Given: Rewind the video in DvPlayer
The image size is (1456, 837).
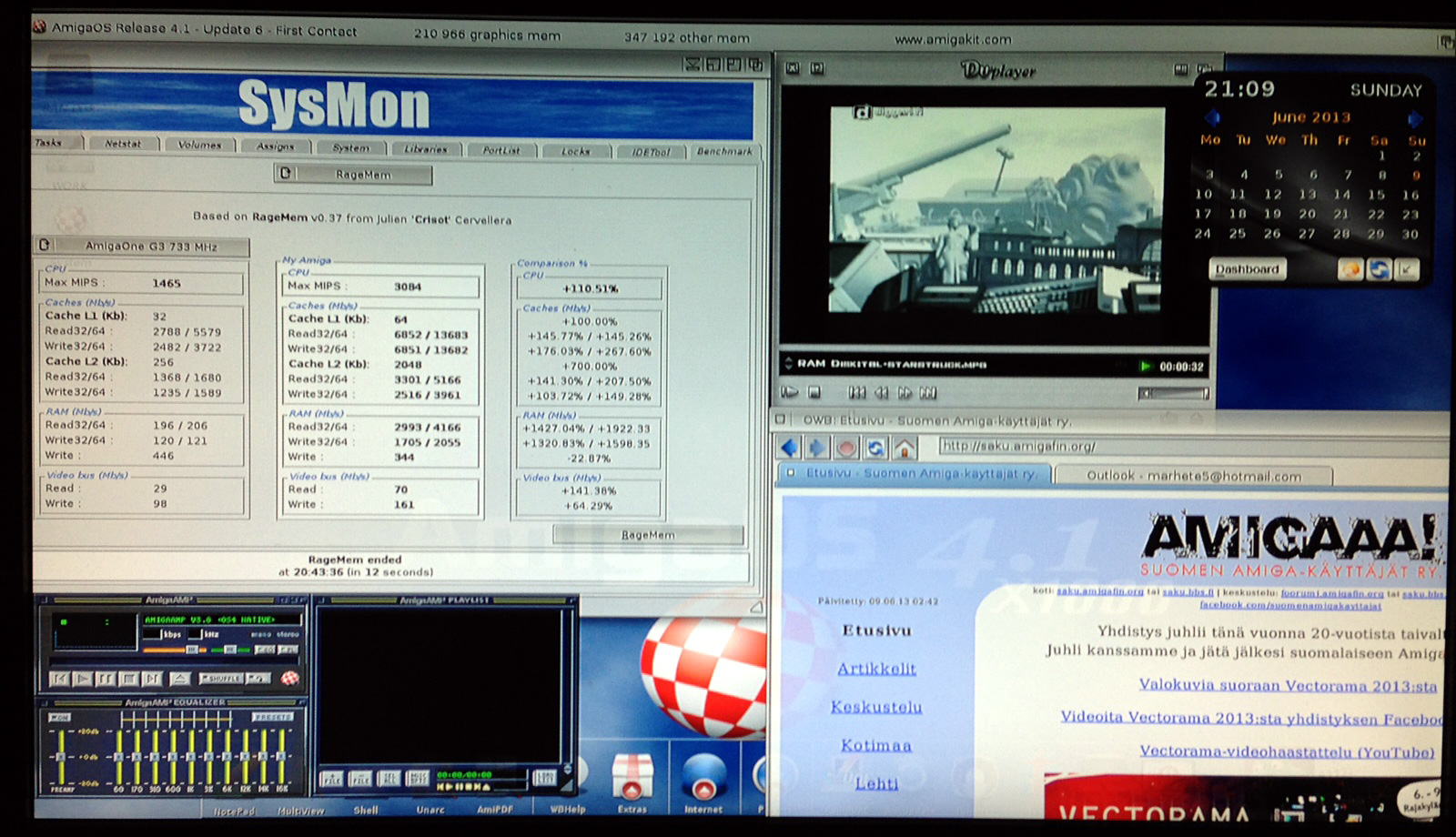Looking at the screenshot, I should pos(881,393).
